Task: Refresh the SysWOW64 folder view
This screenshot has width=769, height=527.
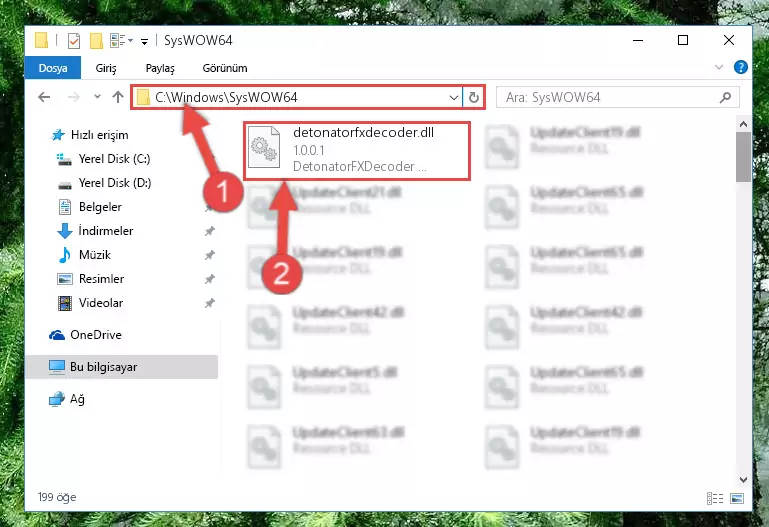Action: [473, 98]
